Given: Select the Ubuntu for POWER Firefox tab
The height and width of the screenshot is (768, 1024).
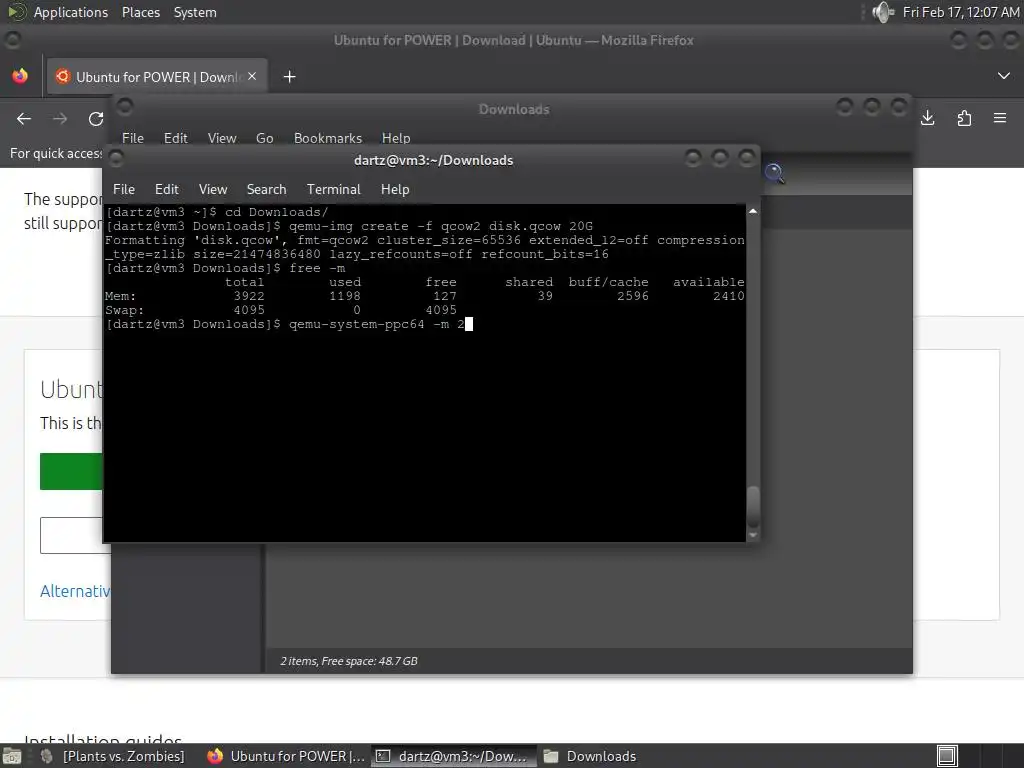Looking at the screenshot, I should pos(155,77).
